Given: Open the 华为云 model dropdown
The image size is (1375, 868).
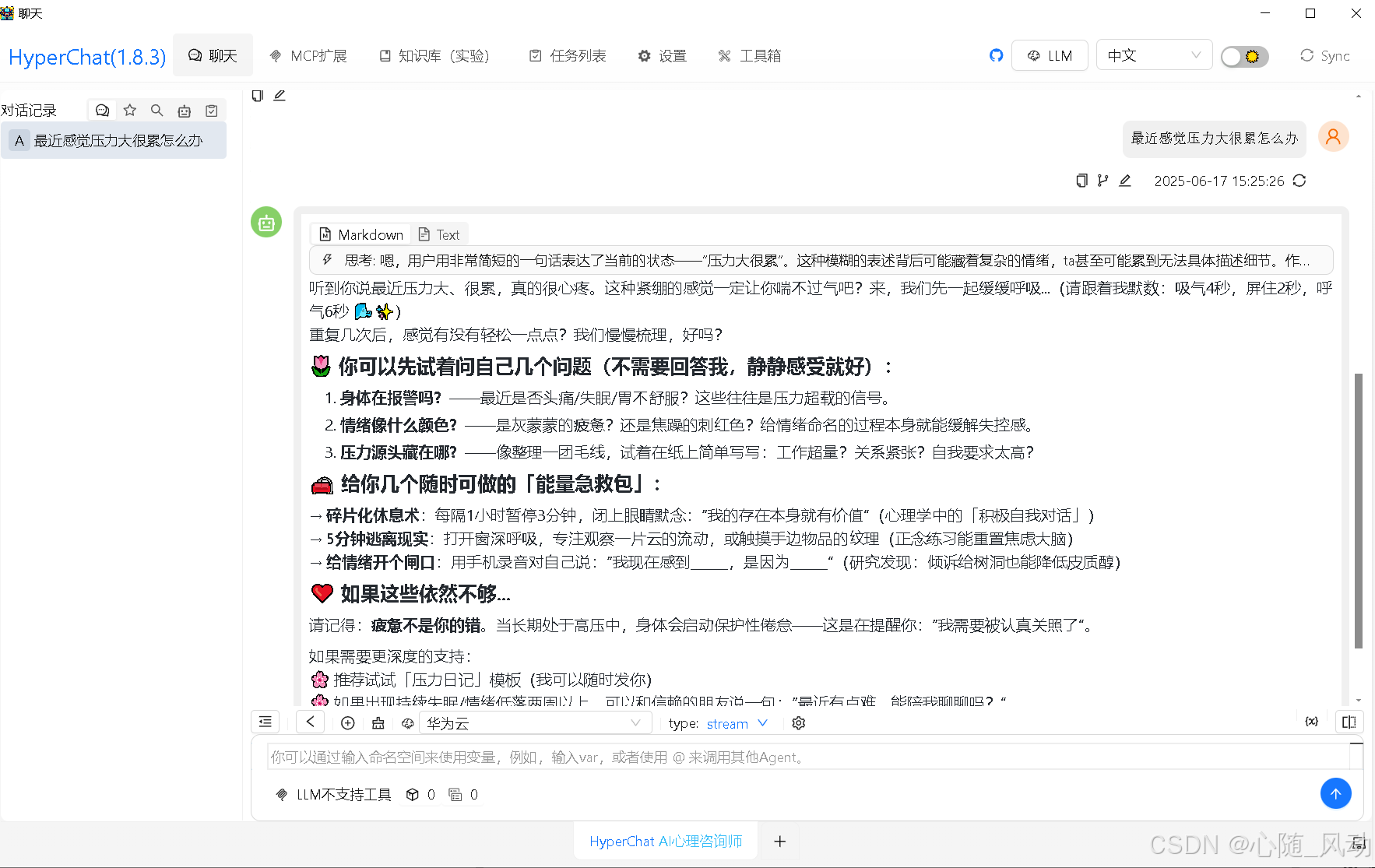Looking at the screenshot, I should (x=536, y=723).
